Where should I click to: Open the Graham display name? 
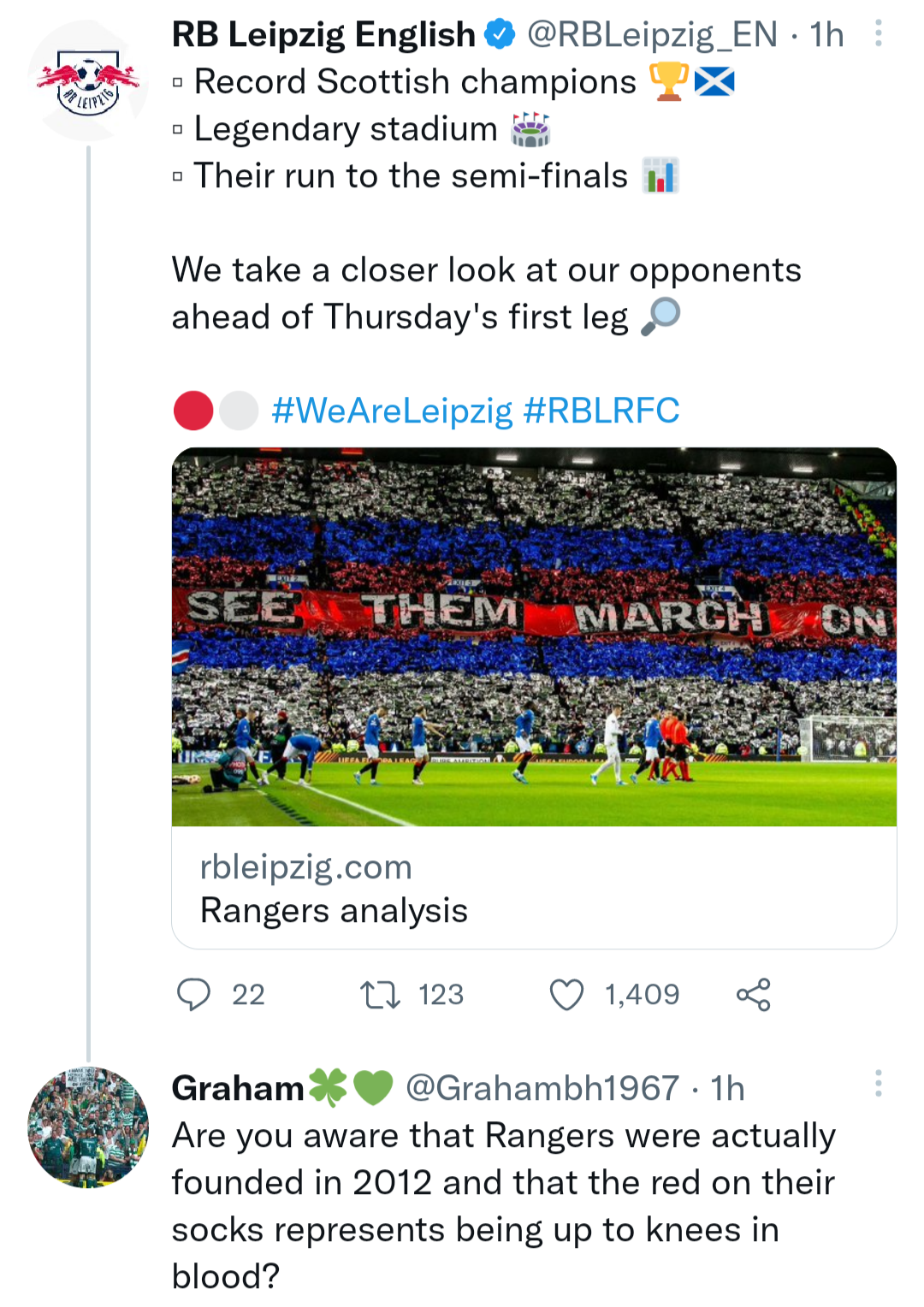[238, 1088]
